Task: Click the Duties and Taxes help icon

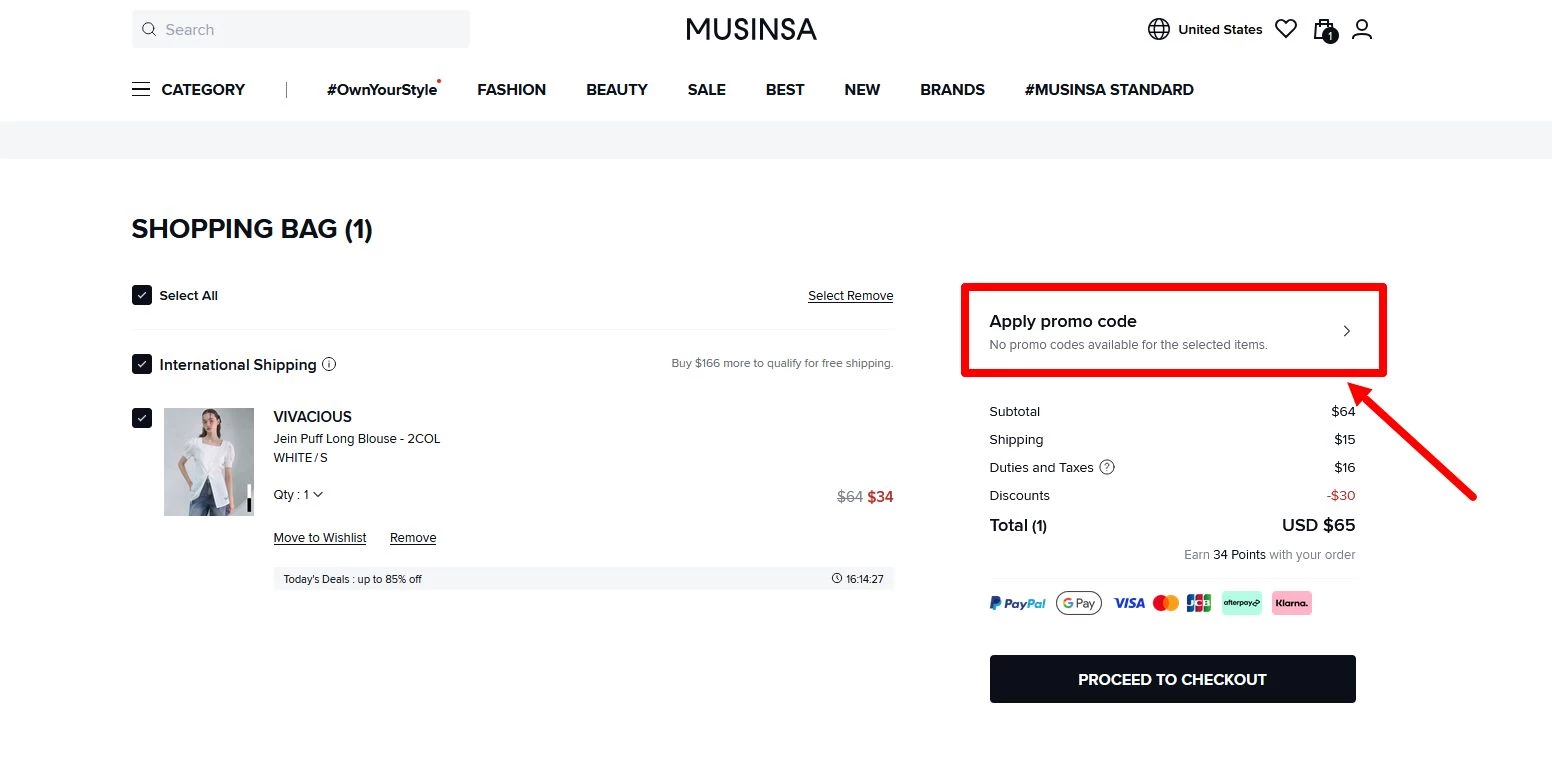Action: 1107,467
